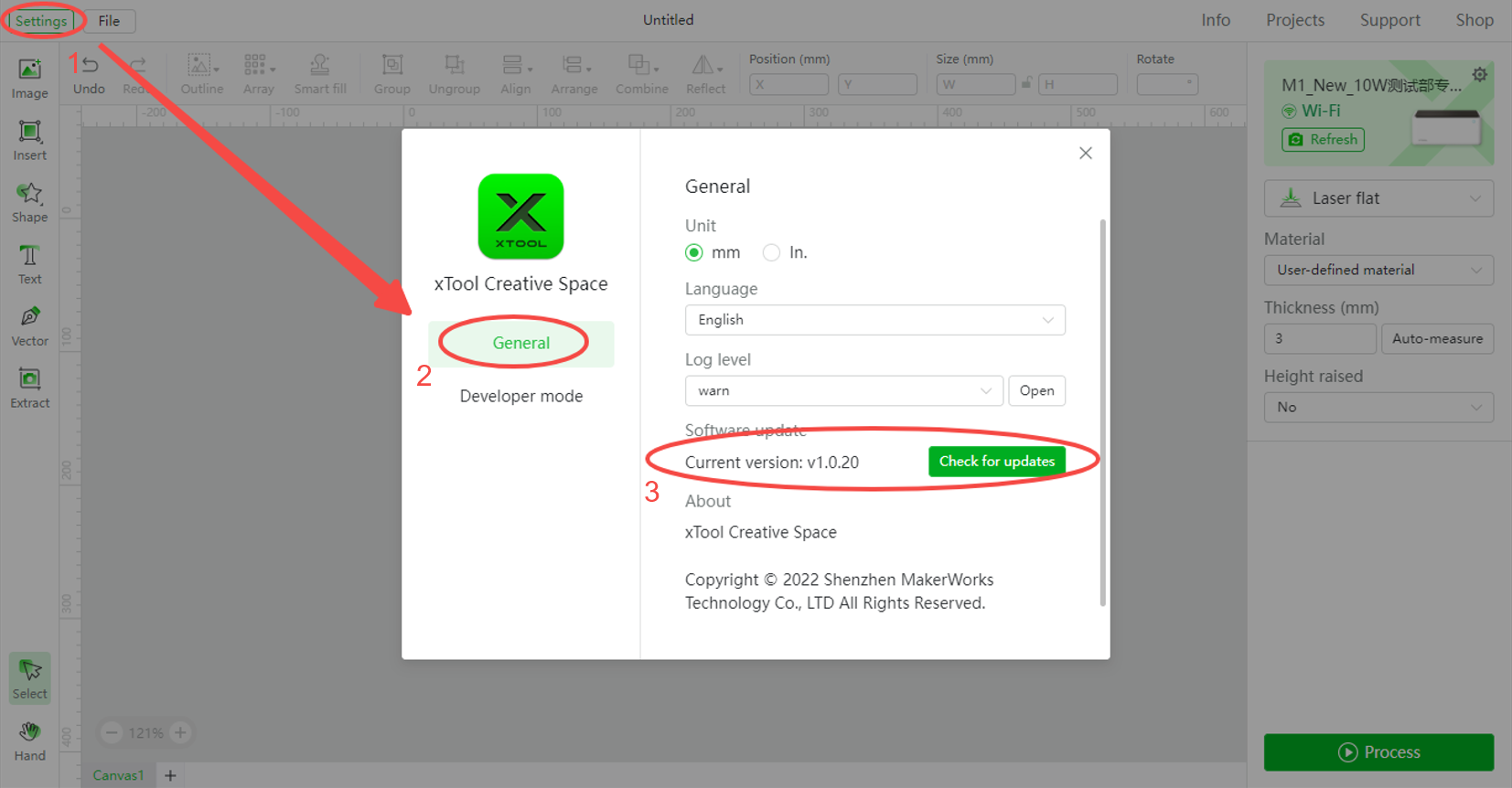Open the Support page
1512x788 pixels.
pyautogui.click(x=1389, y=20)
